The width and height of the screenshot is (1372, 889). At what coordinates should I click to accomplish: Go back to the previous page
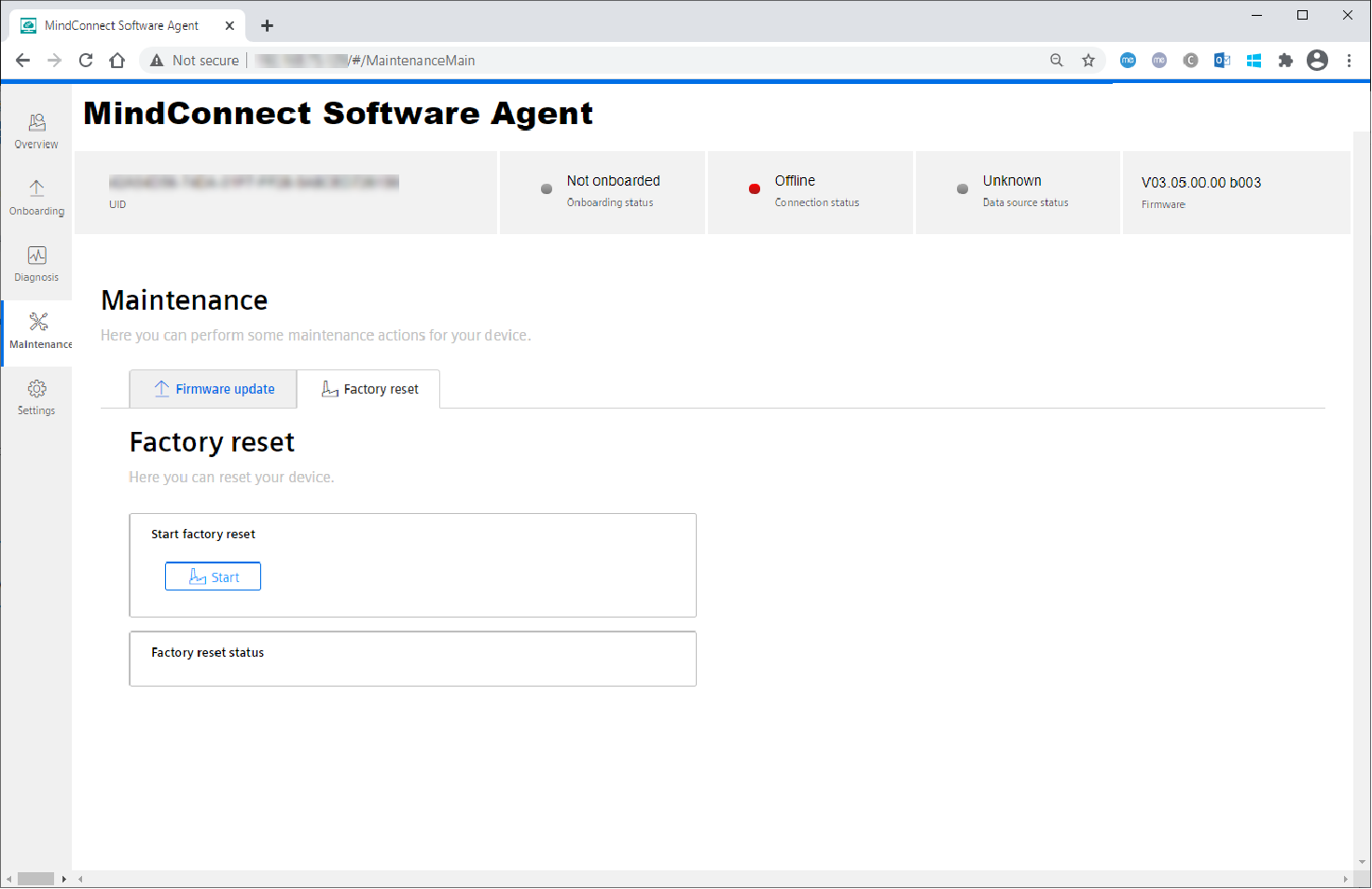(23, 61)
